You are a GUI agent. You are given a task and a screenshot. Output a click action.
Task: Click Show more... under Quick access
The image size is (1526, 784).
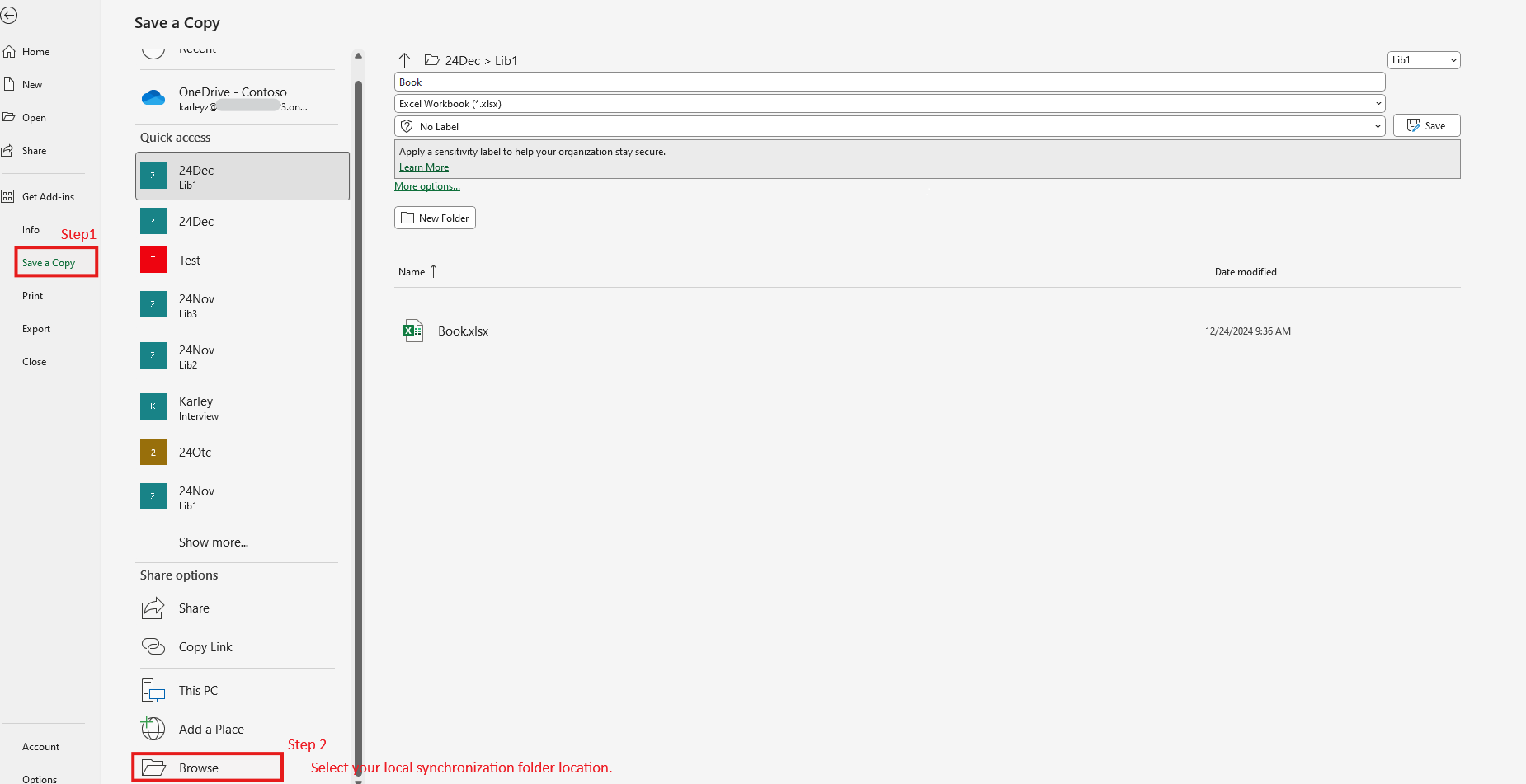[214, 542]
